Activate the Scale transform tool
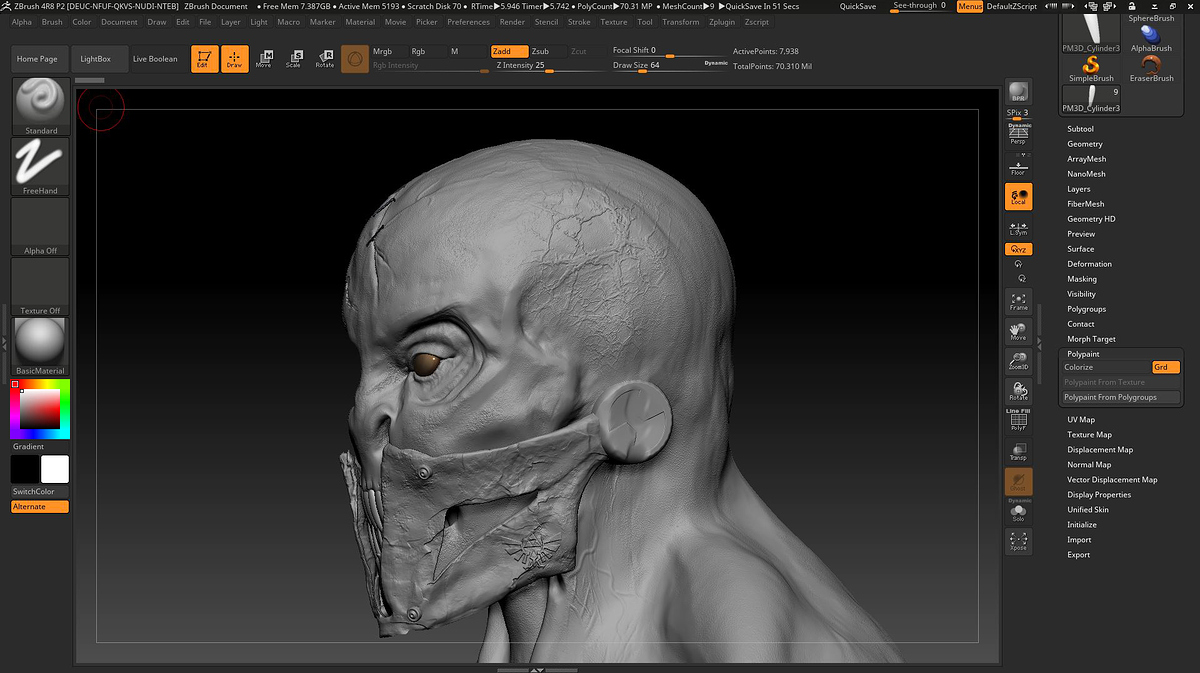Screen dimensions: 1200x673 [x=293, y=59]
